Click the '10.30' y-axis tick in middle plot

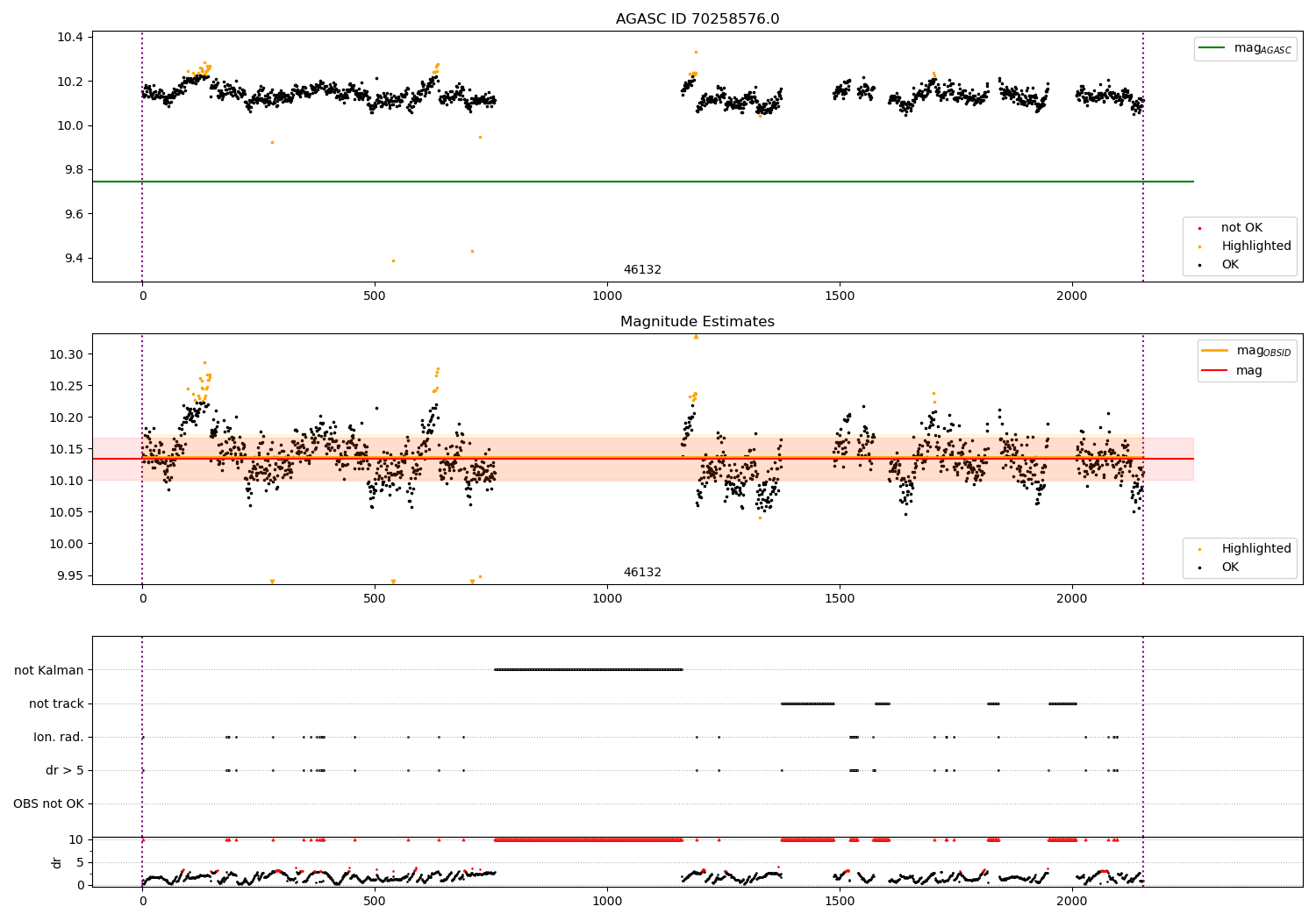pyautogui.click(x=67, y=355)
